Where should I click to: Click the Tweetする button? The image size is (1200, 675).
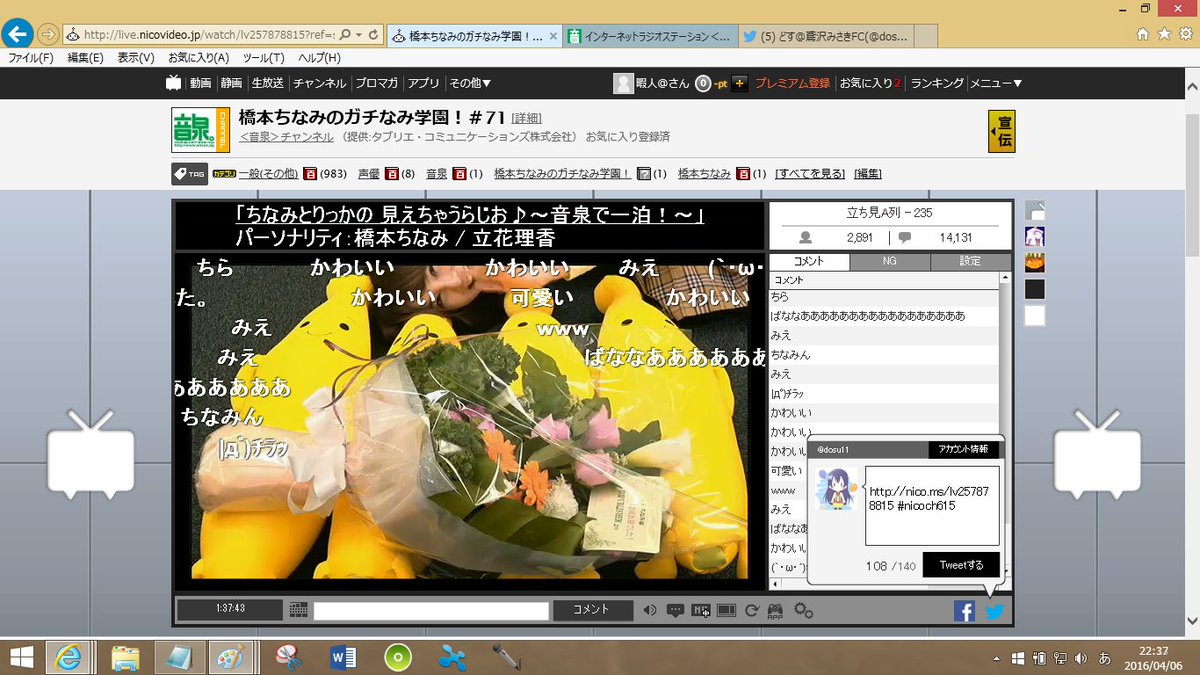coord(961,565)
